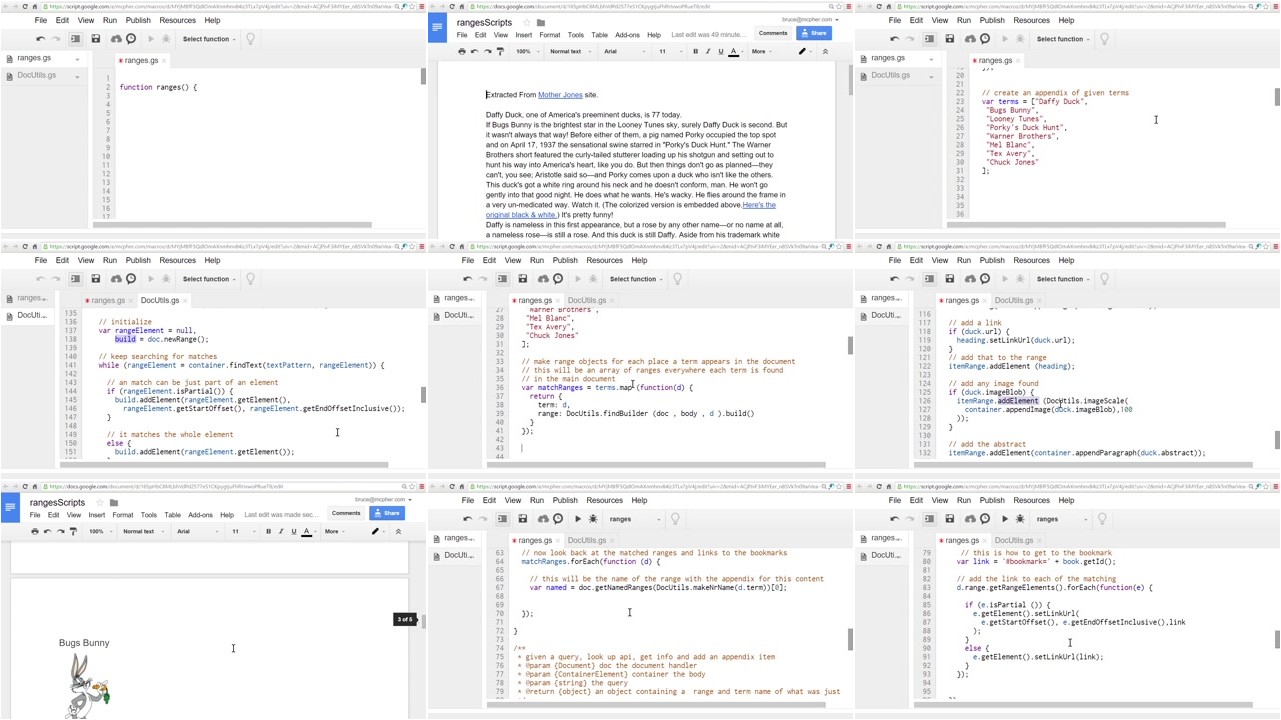This screenshot has height=720, width=1281.
Task: Expand ranges.gs file arrow in function ranges() editor
Action: pos(76,60)
